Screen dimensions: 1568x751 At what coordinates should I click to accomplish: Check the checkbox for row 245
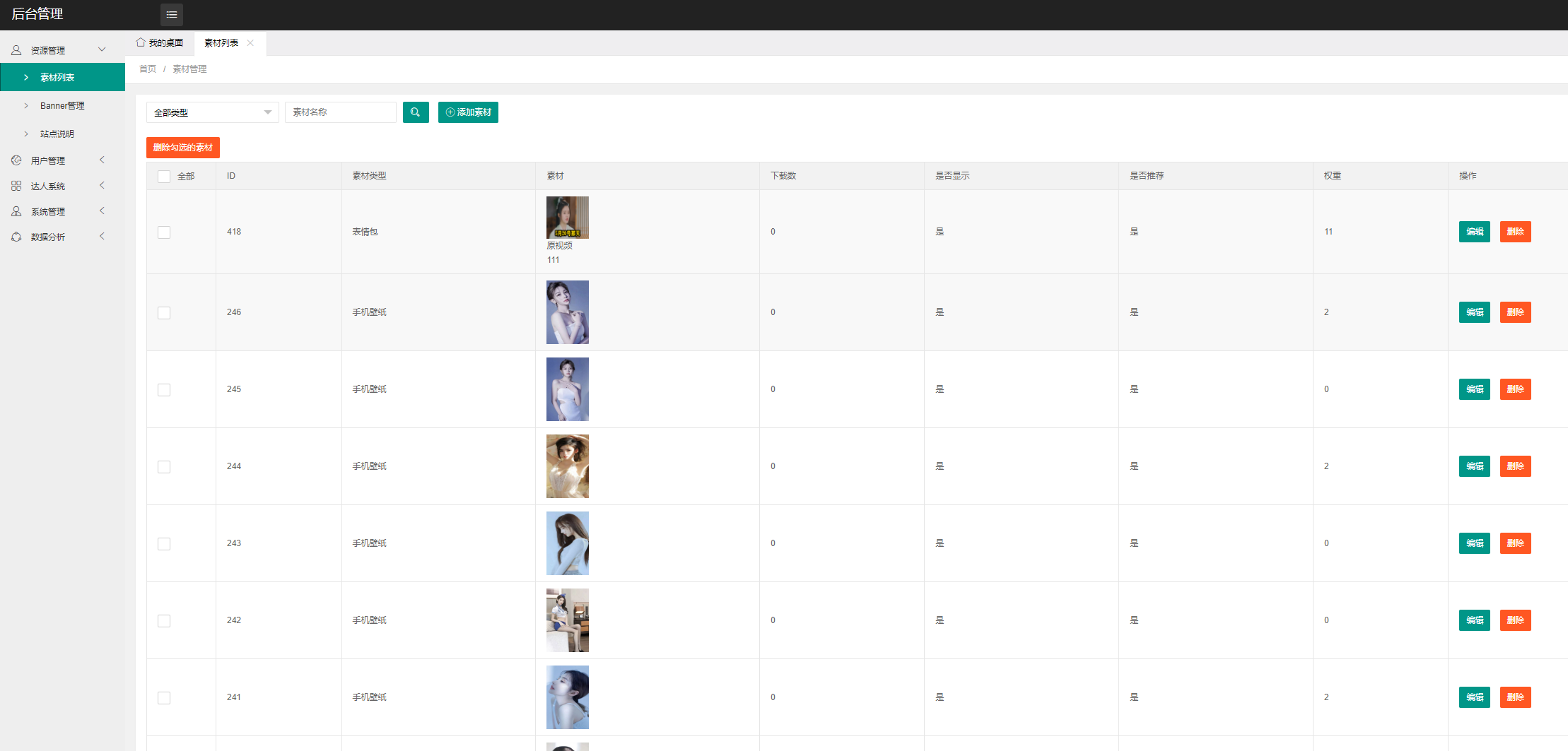[164, 390]
